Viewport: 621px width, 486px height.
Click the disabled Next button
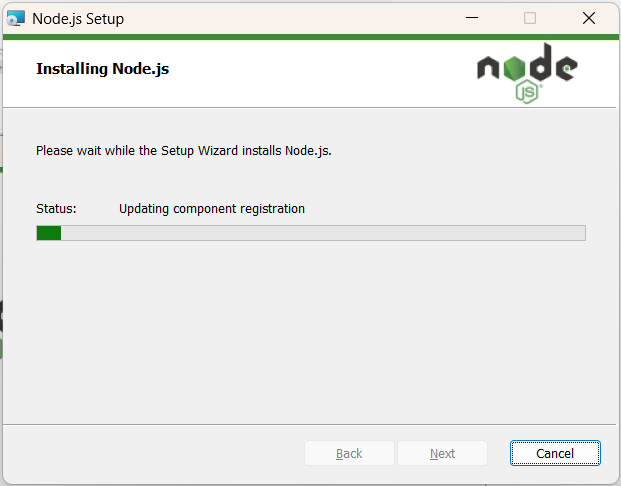(x=442, y=453)
